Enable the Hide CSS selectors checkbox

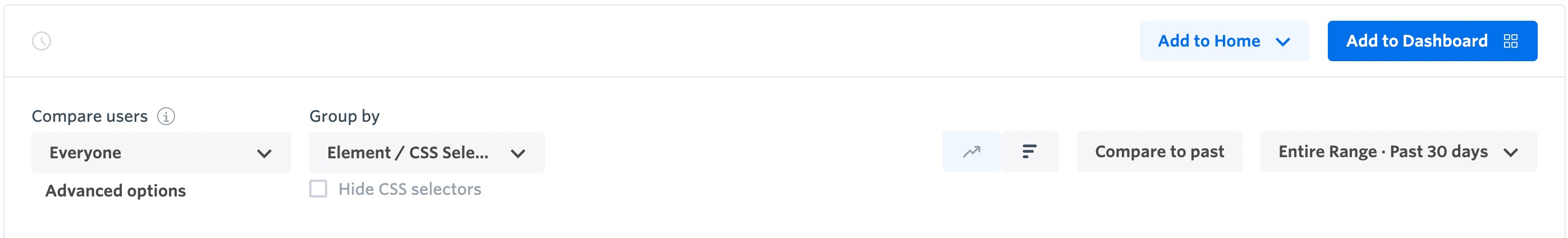pos(318,189)
